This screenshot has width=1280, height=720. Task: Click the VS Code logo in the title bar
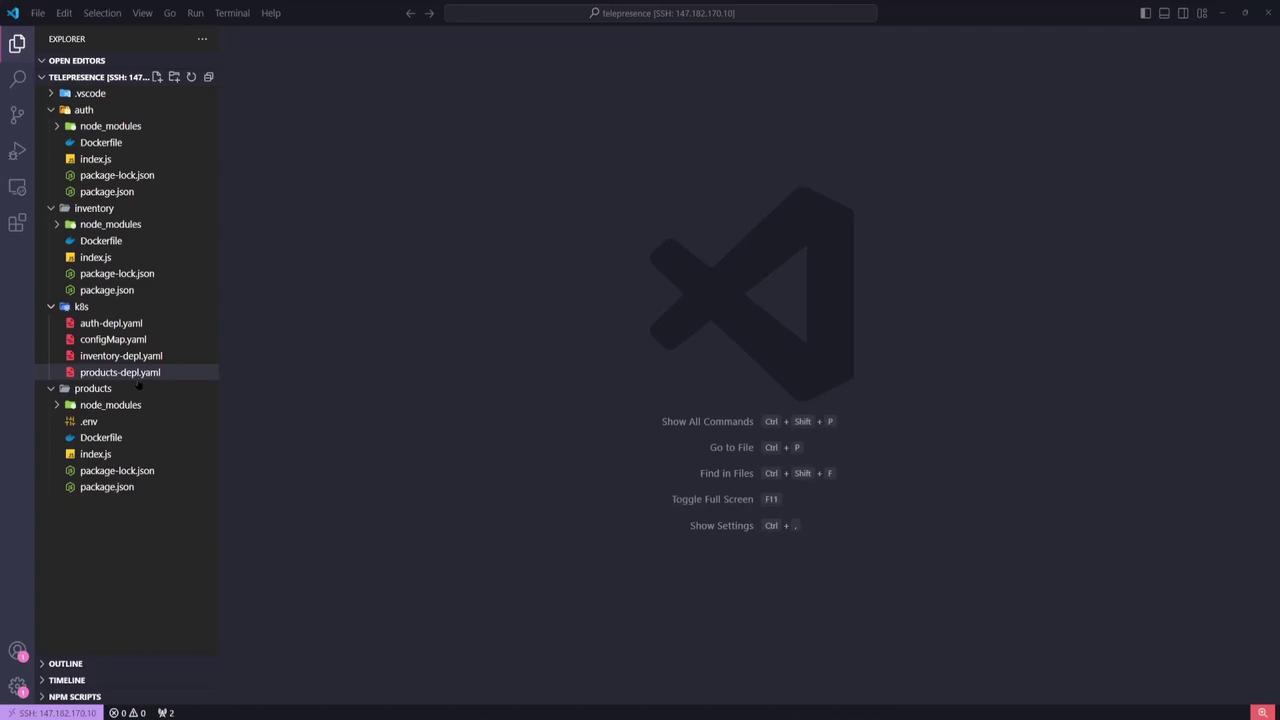coord(13,13)
